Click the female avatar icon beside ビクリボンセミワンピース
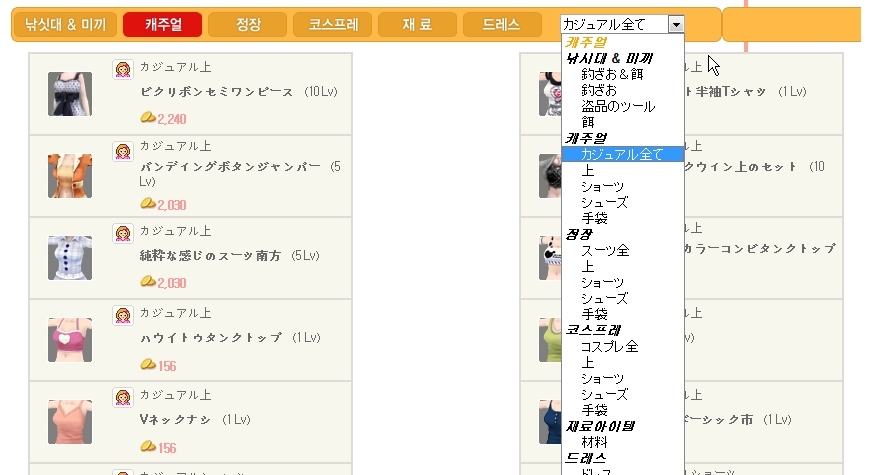This screenshot has height=475, width=869. click(123, 70)
